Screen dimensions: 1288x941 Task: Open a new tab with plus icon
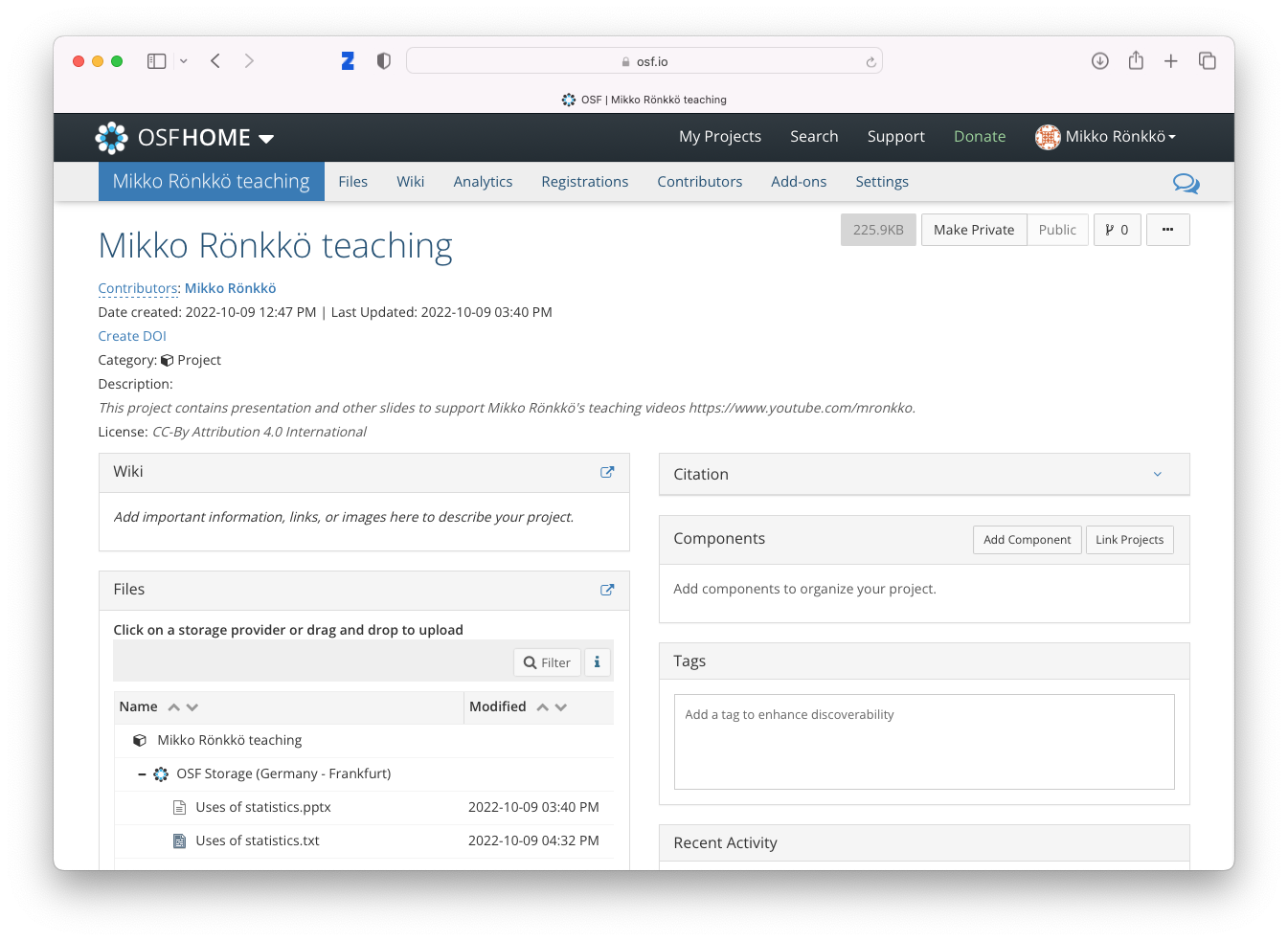[x=1171, y=61]
